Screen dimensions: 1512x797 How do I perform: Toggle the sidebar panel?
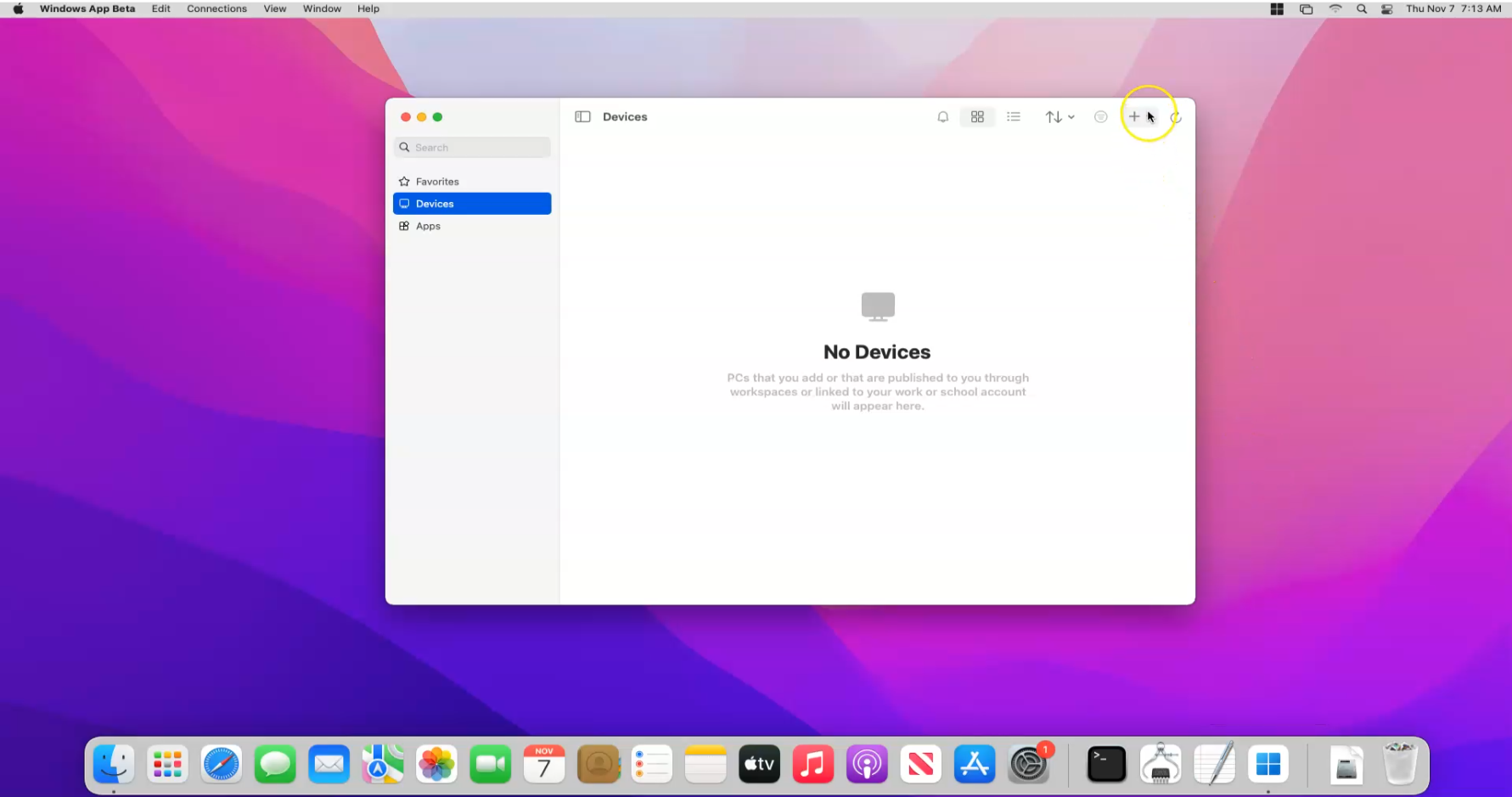(x=582, y=117)
